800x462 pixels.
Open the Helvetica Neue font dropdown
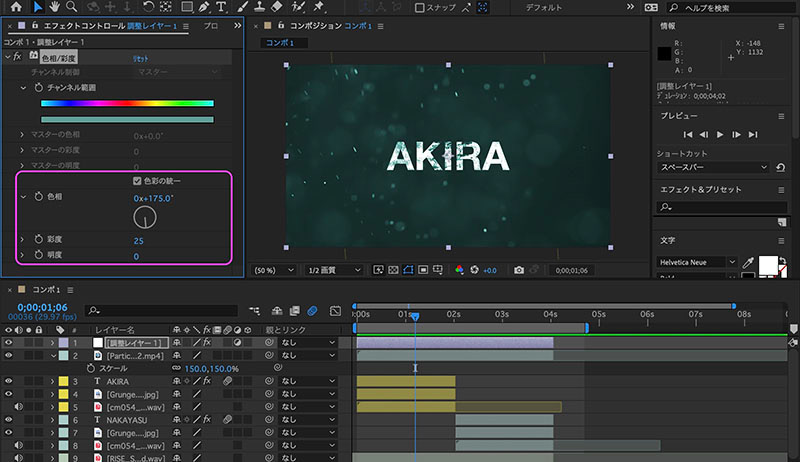tap(697, 262)
